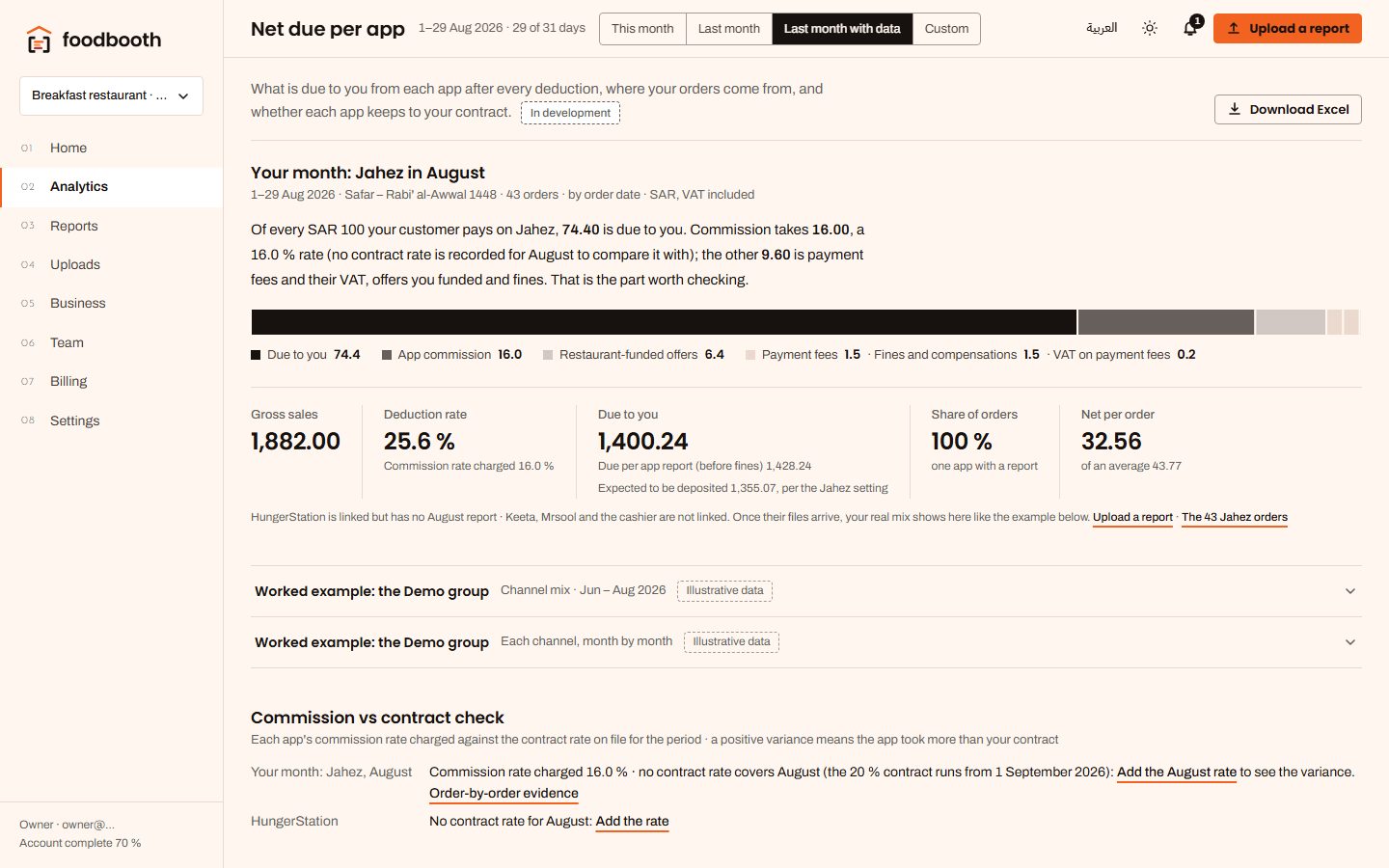Open the Team section

pos(111,342)
